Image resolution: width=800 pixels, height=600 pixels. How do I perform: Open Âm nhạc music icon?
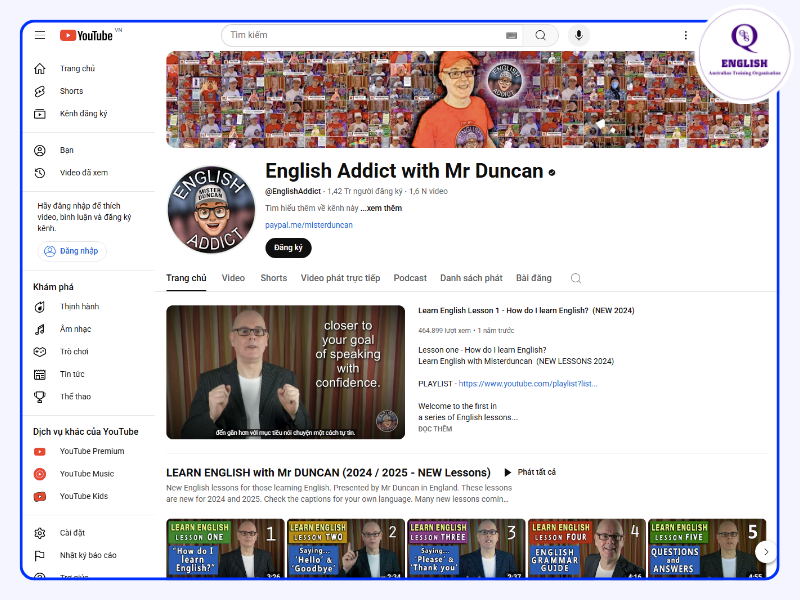tap(40, 329)
